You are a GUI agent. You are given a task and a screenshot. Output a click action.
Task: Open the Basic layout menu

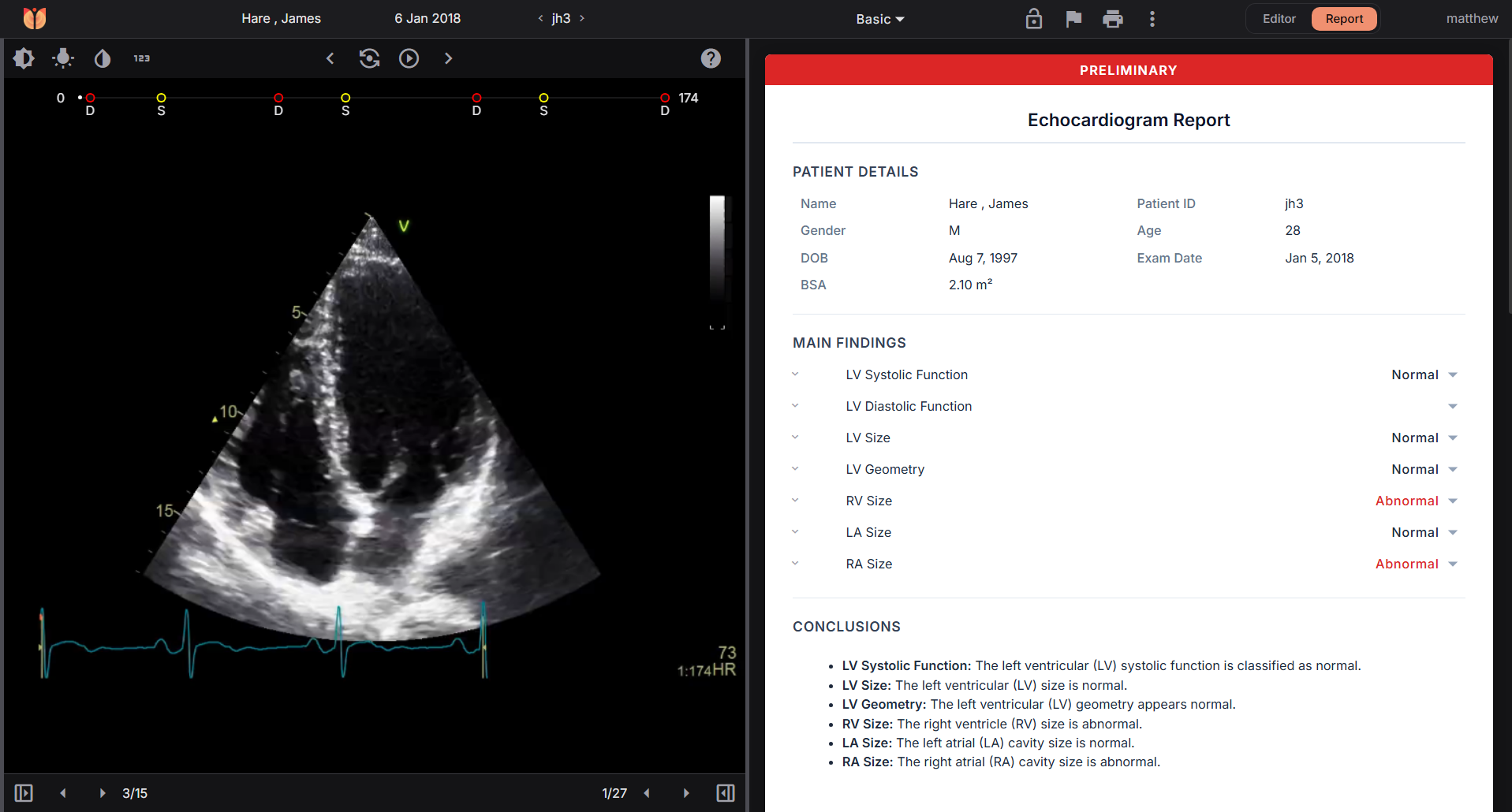pyautogui.click(x=879, y=19)
